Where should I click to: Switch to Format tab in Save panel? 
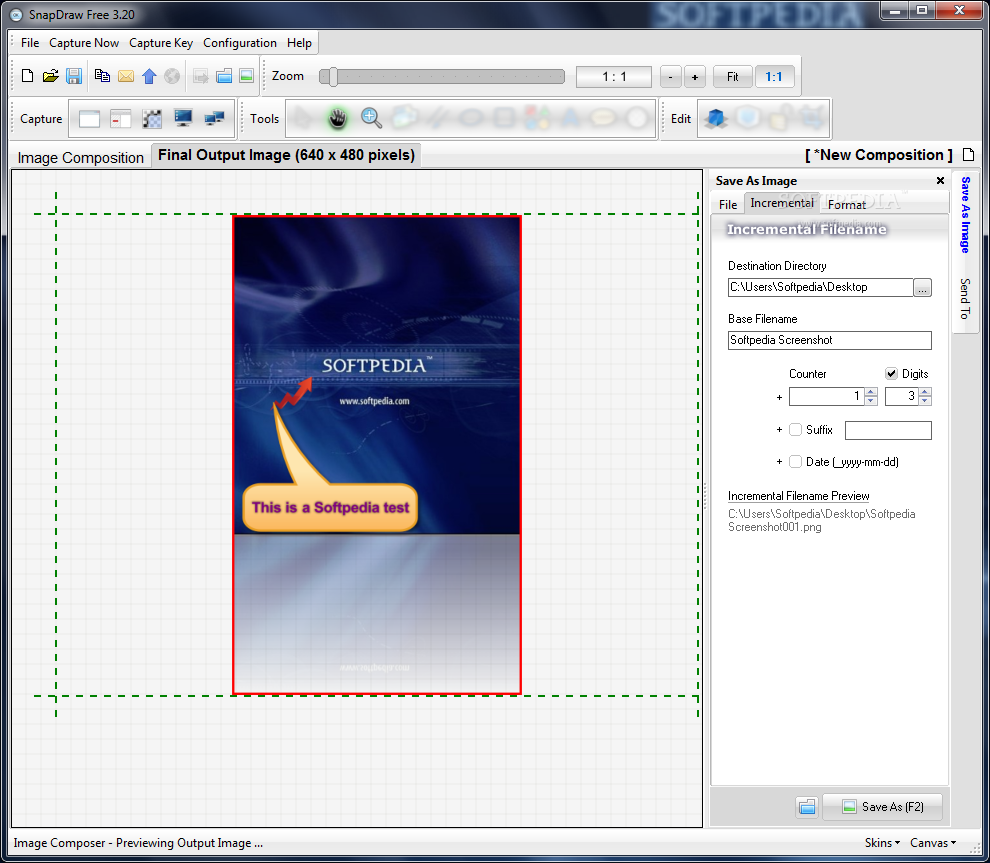coord(847,205)
